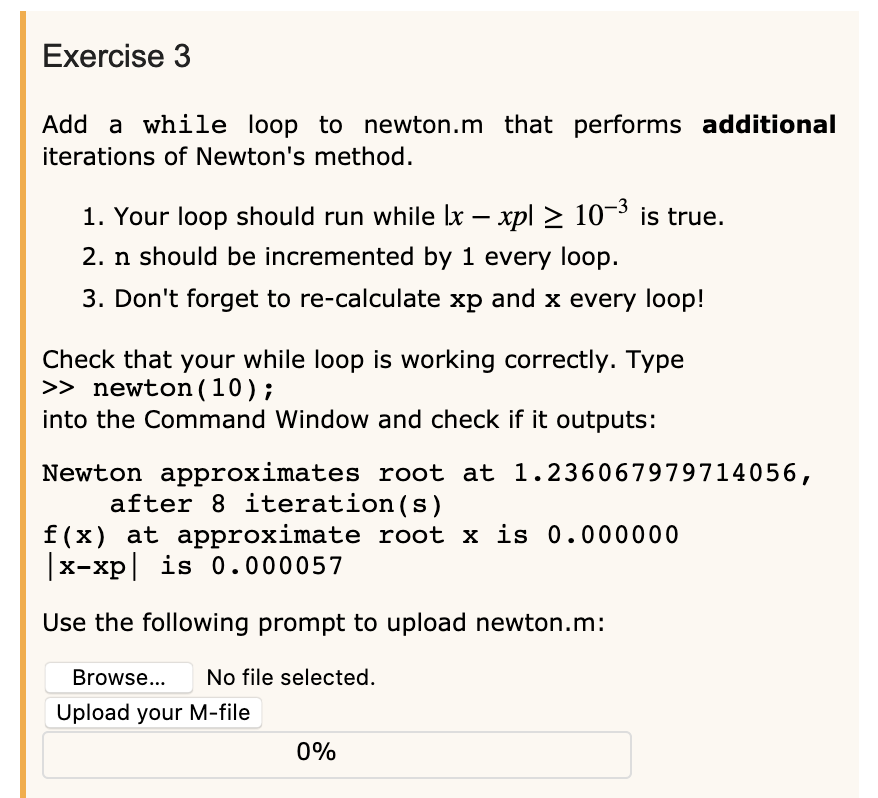Click the orange vertical border bar
878x798 pixels.
(23, 404)
